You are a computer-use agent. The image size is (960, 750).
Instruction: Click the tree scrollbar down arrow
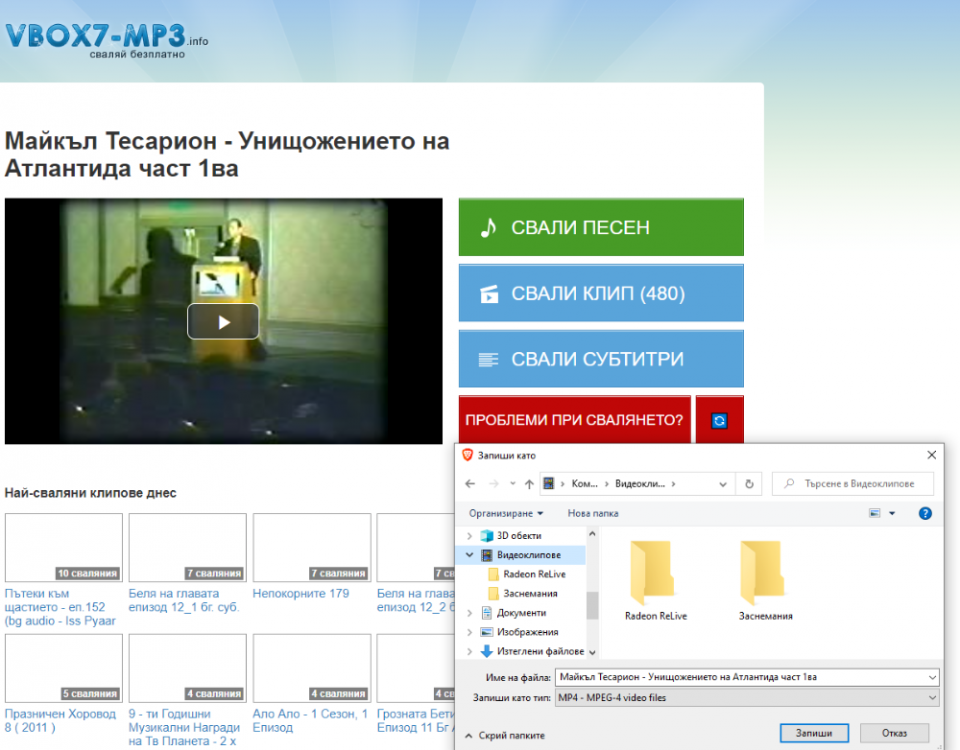pos(592,653)
